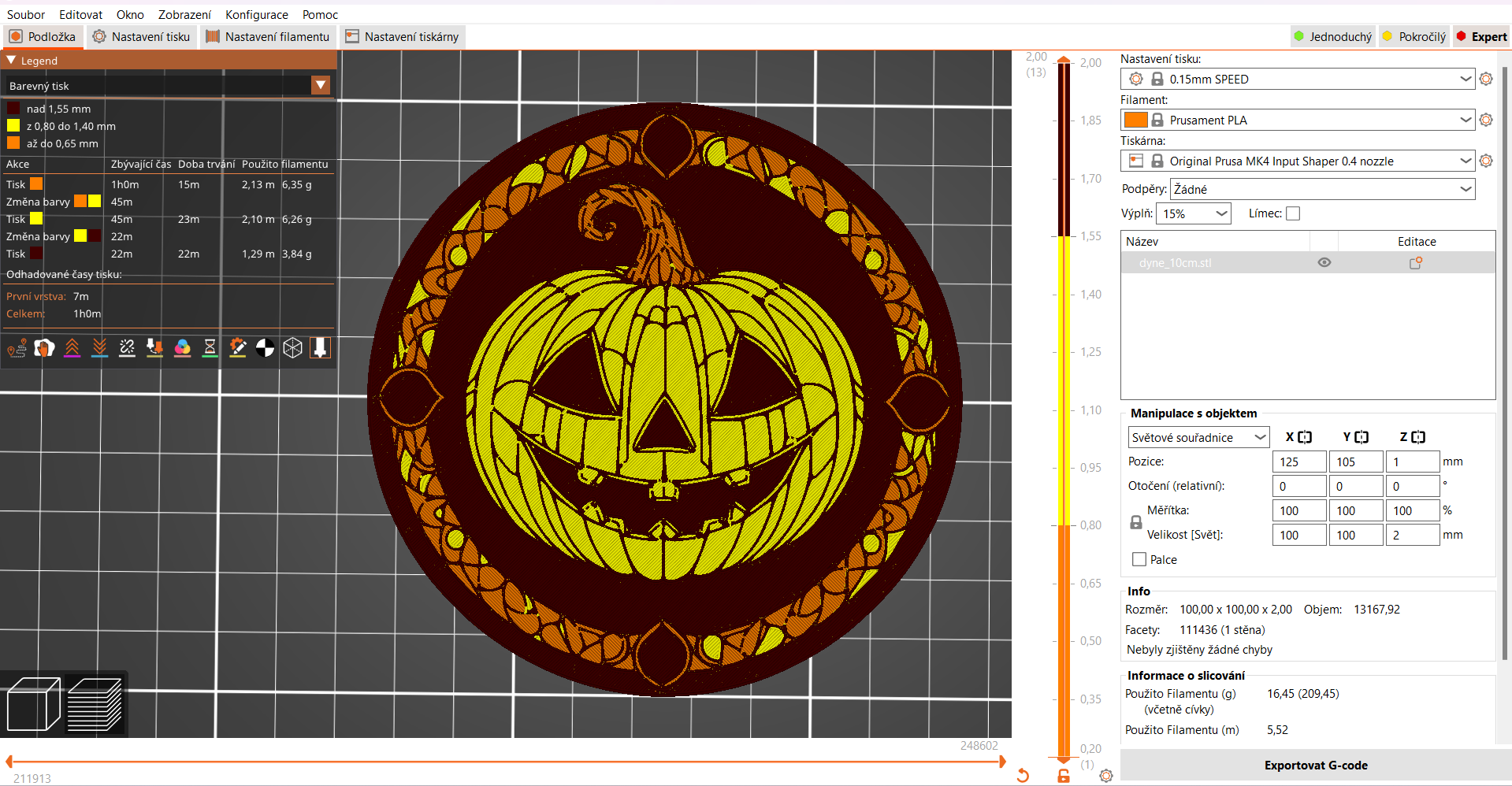
Task: Switch to 3D editor cube view
Action: click(33, 704)
